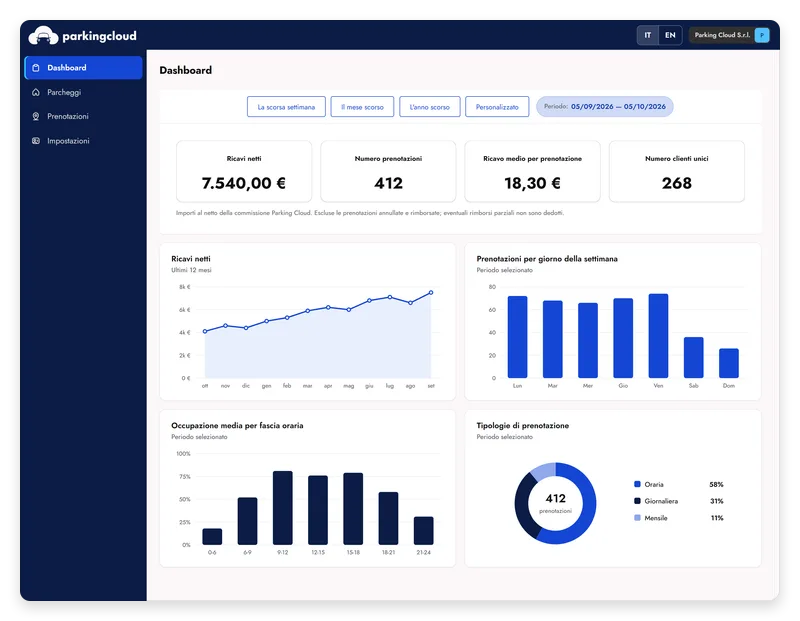Click the Ricavo medio value 18,30 €
This screenshot has height=621, width=800.
point(532,183)
